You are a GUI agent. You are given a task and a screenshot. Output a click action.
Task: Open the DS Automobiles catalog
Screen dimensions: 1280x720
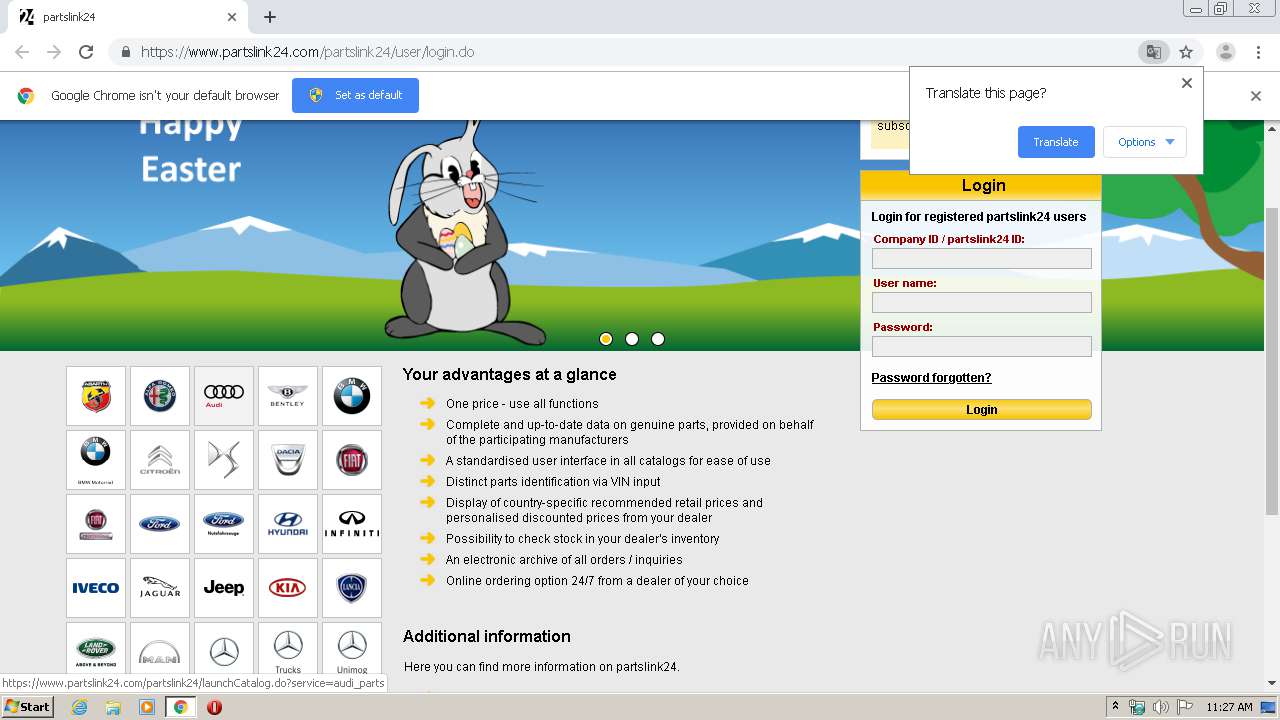click(x=224, y=460)
